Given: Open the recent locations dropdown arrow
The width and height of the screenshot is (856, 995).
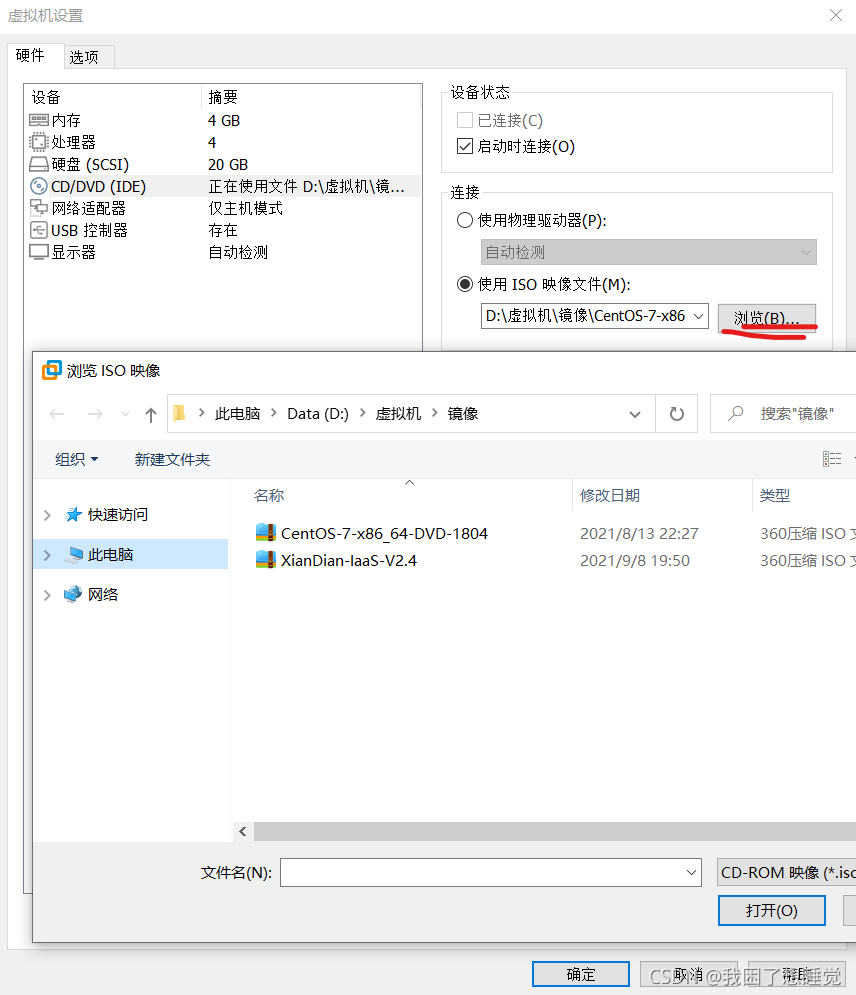Looking at the screenshot, I should pyautogui.click(x=125, y=414).
